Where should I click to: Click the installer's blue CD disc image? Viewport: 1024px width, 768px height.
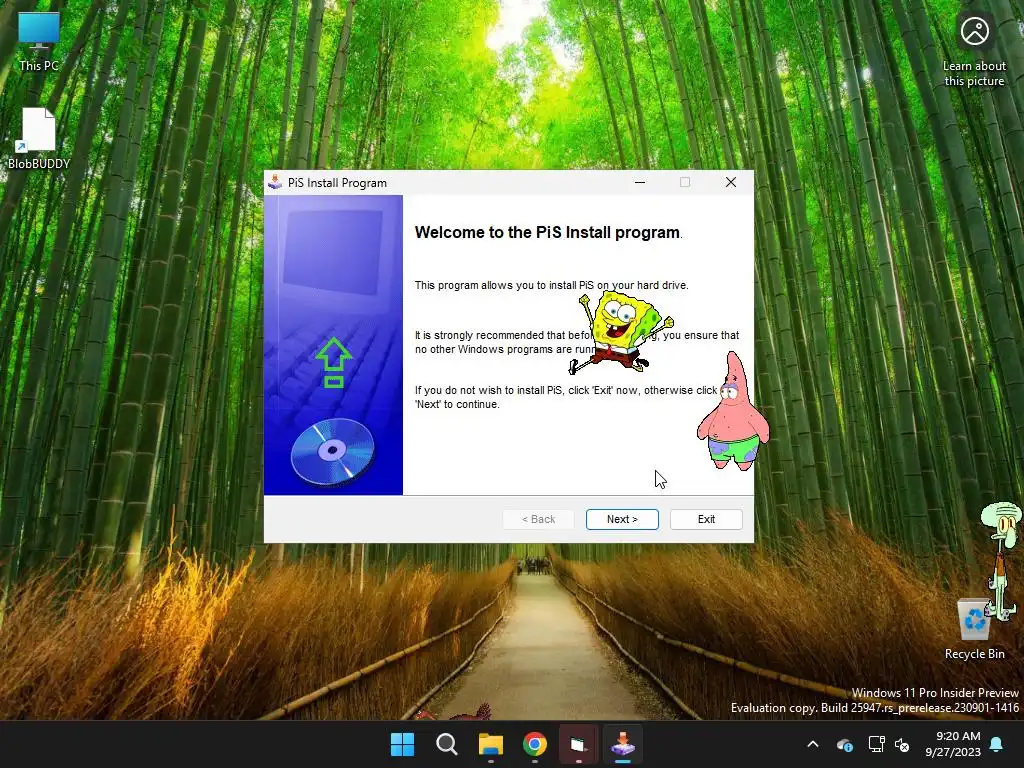332,452
